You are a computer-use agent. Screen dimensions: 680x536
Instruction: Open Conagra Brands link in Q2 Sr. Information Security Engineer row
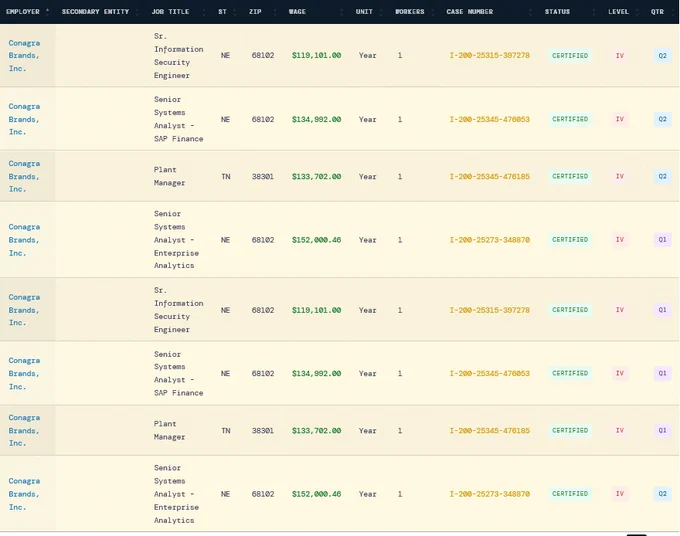click(x=24, y=56)
